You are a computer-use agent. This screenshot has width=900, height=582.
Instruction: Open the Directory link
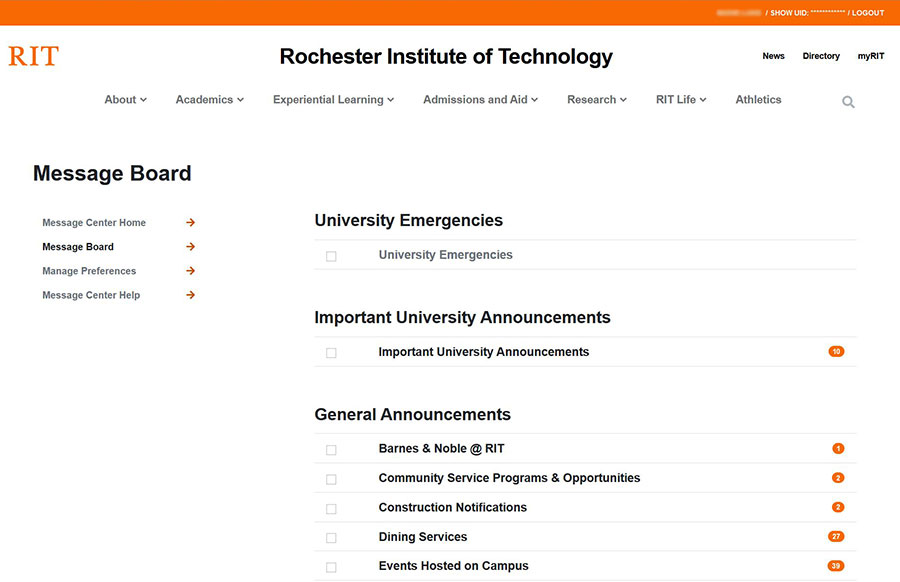(x=821, y=56)
